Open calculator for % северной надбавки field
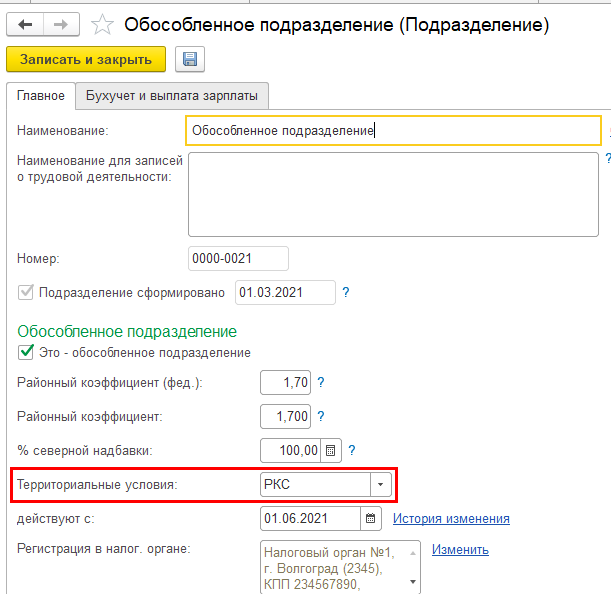This screenshot has width=611, height=594. point(332,450)
